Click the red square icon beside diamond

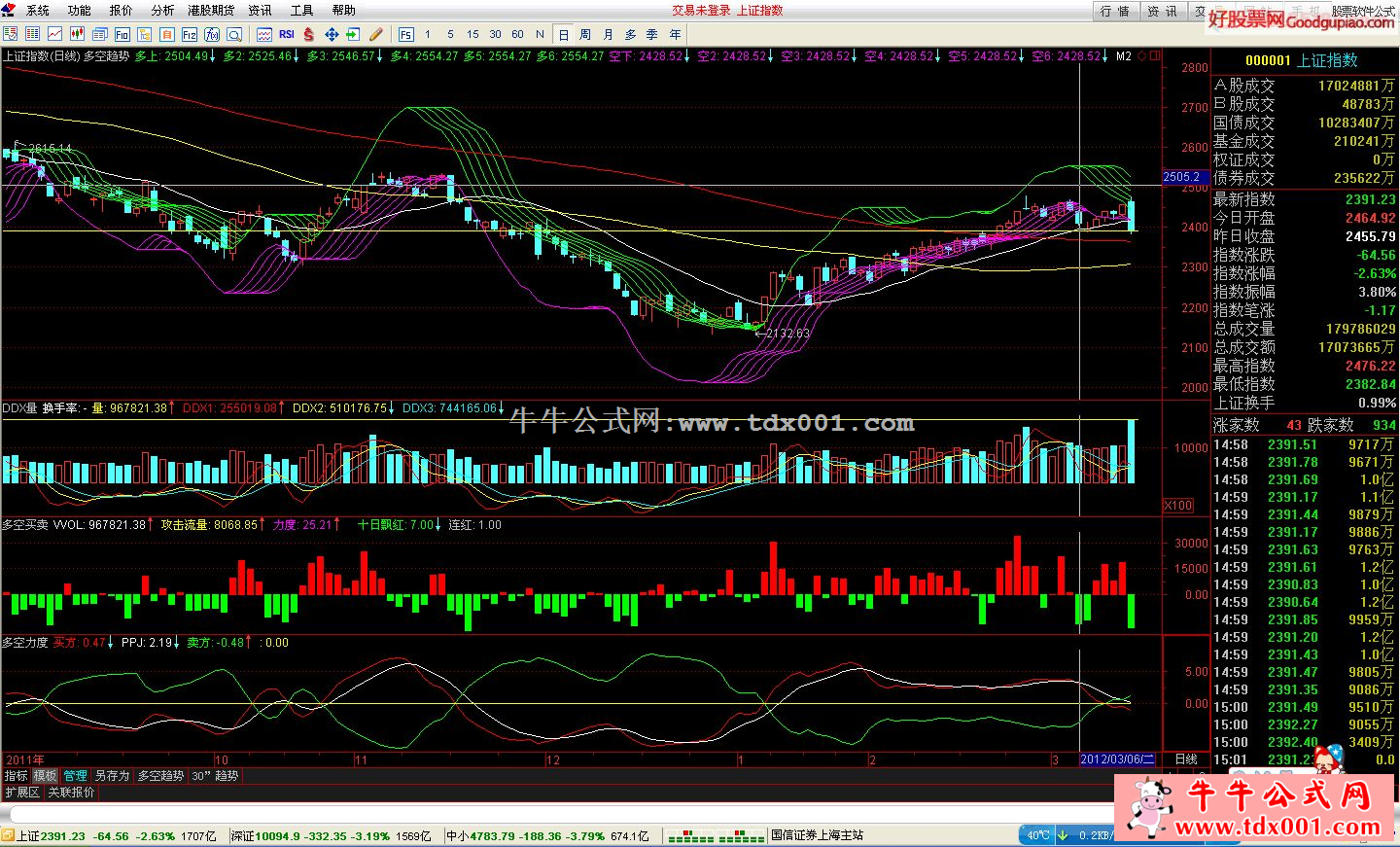coord(1155,56)
